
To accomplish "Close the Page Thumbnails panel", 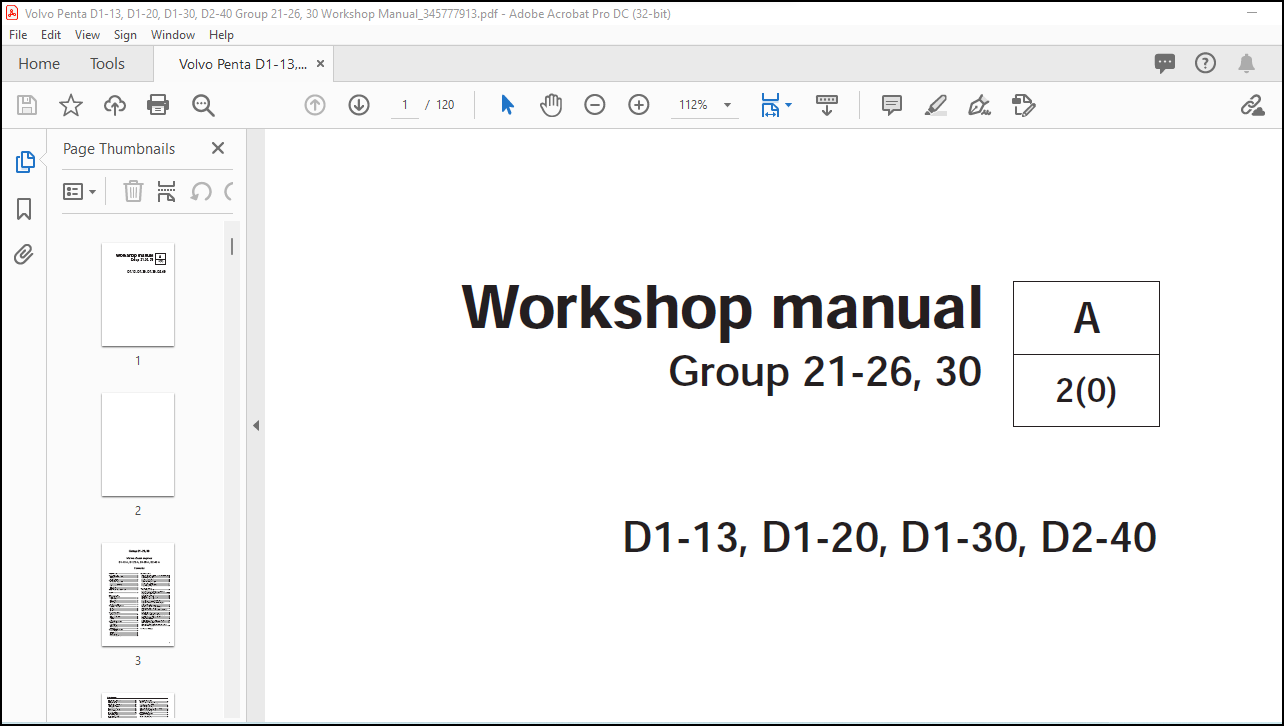I will [218, 148].
